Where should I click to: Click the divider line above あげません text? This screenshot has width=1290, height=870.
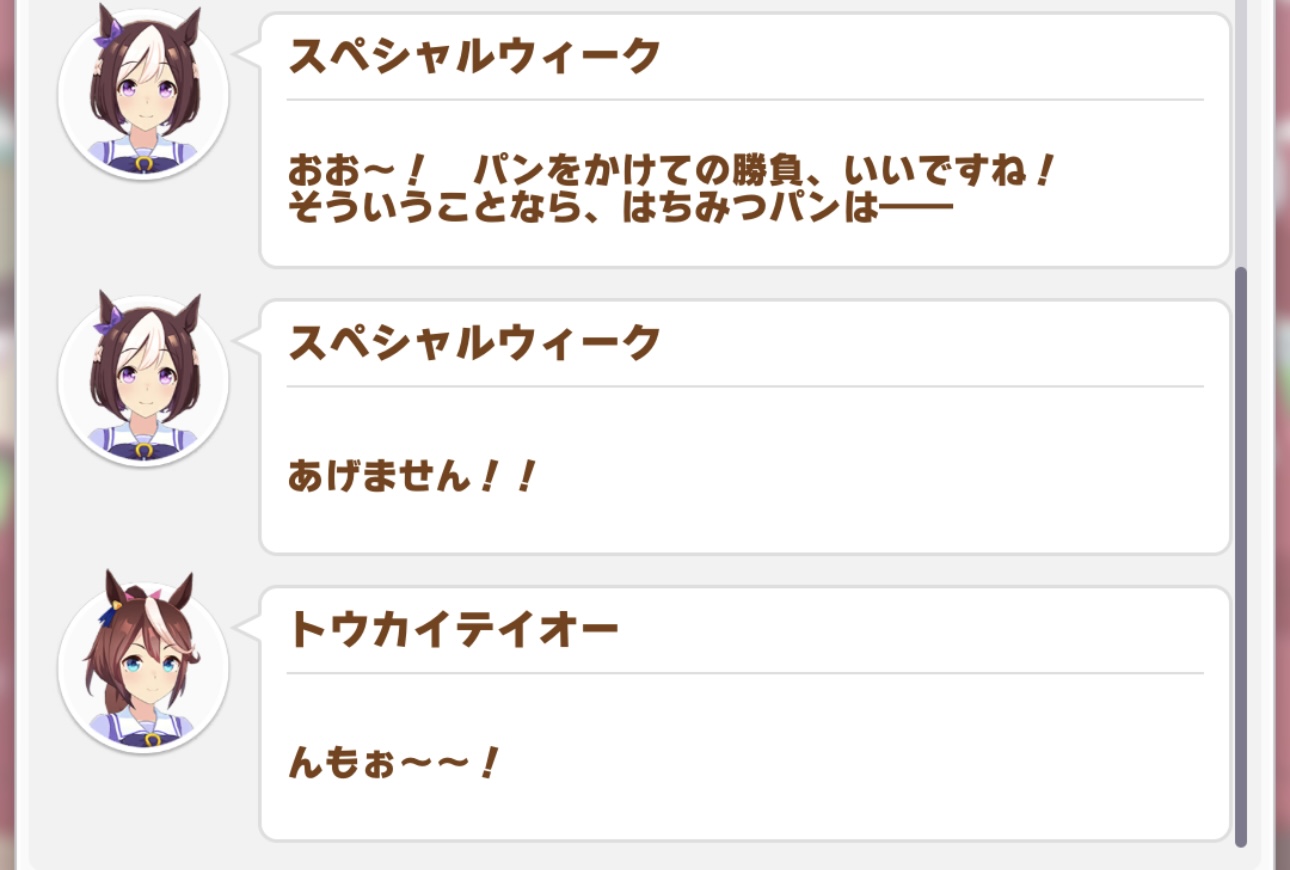(744, 386)
